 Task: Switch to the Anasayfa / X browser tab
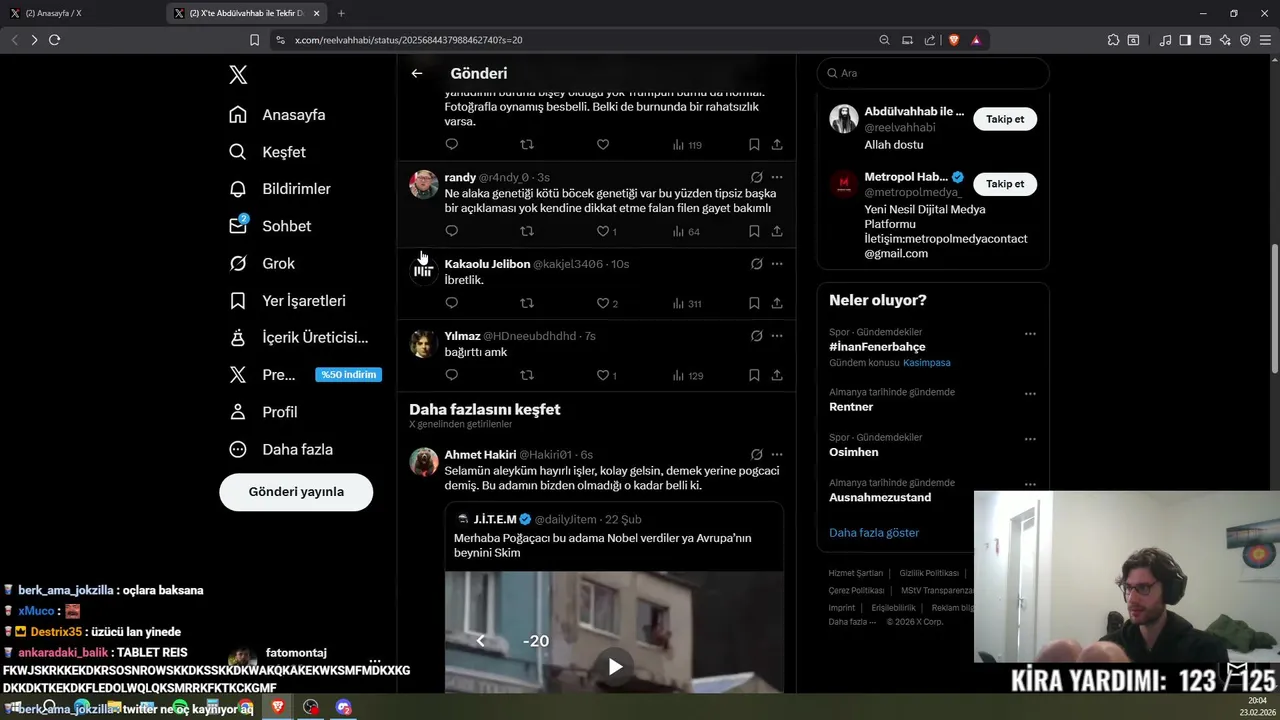coord(83,13)
